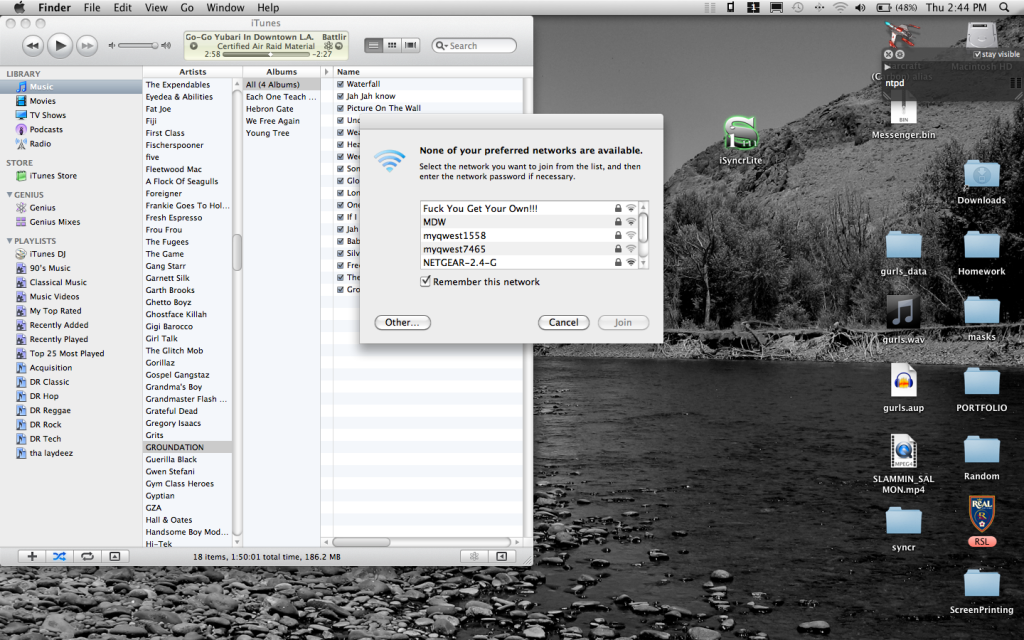Open the search field magnifier dropdown
1024x640 pixels.
[442, 46]
